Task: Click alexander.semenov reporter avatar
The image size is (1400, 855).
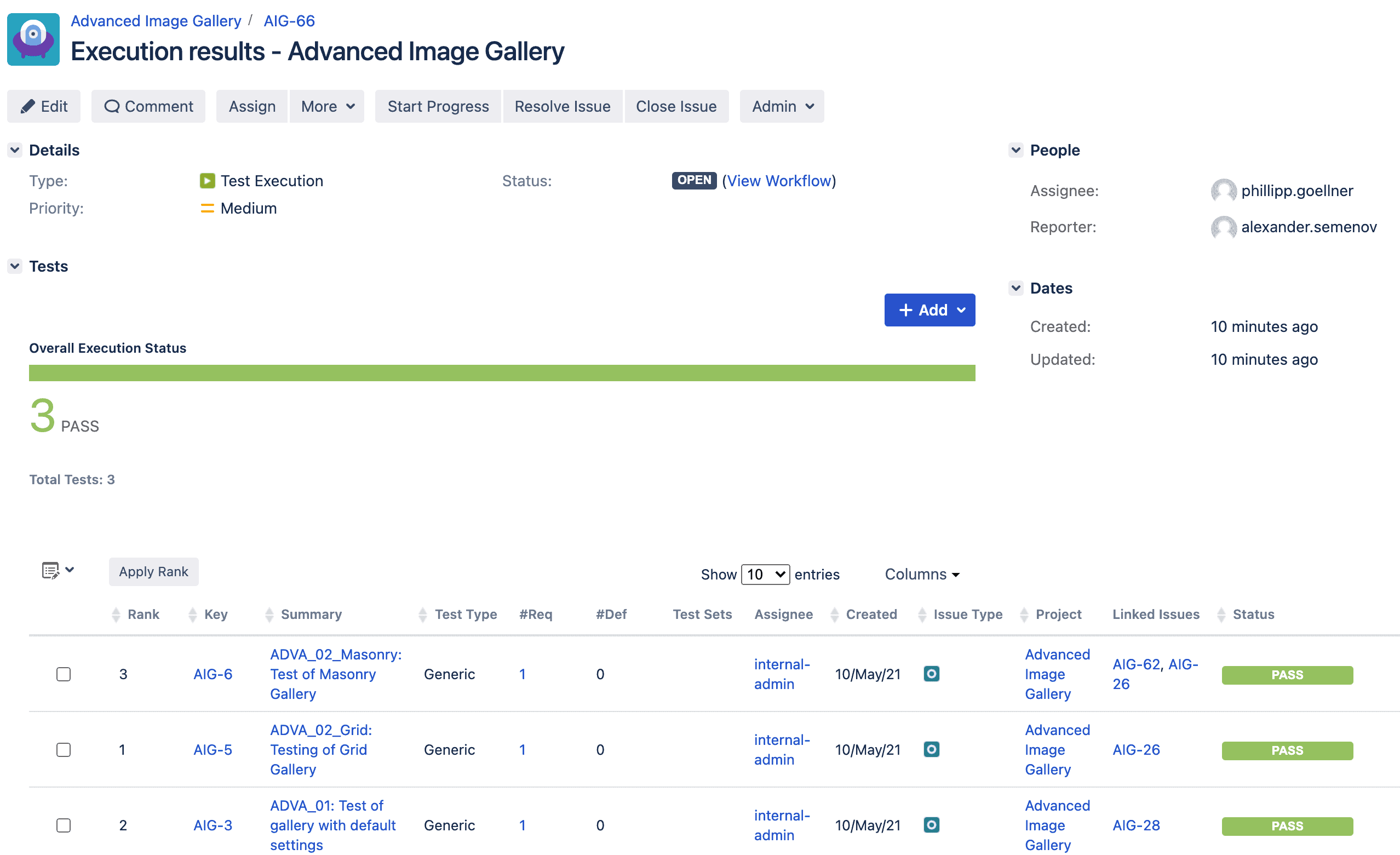Action: click(x=1223, y=227)
